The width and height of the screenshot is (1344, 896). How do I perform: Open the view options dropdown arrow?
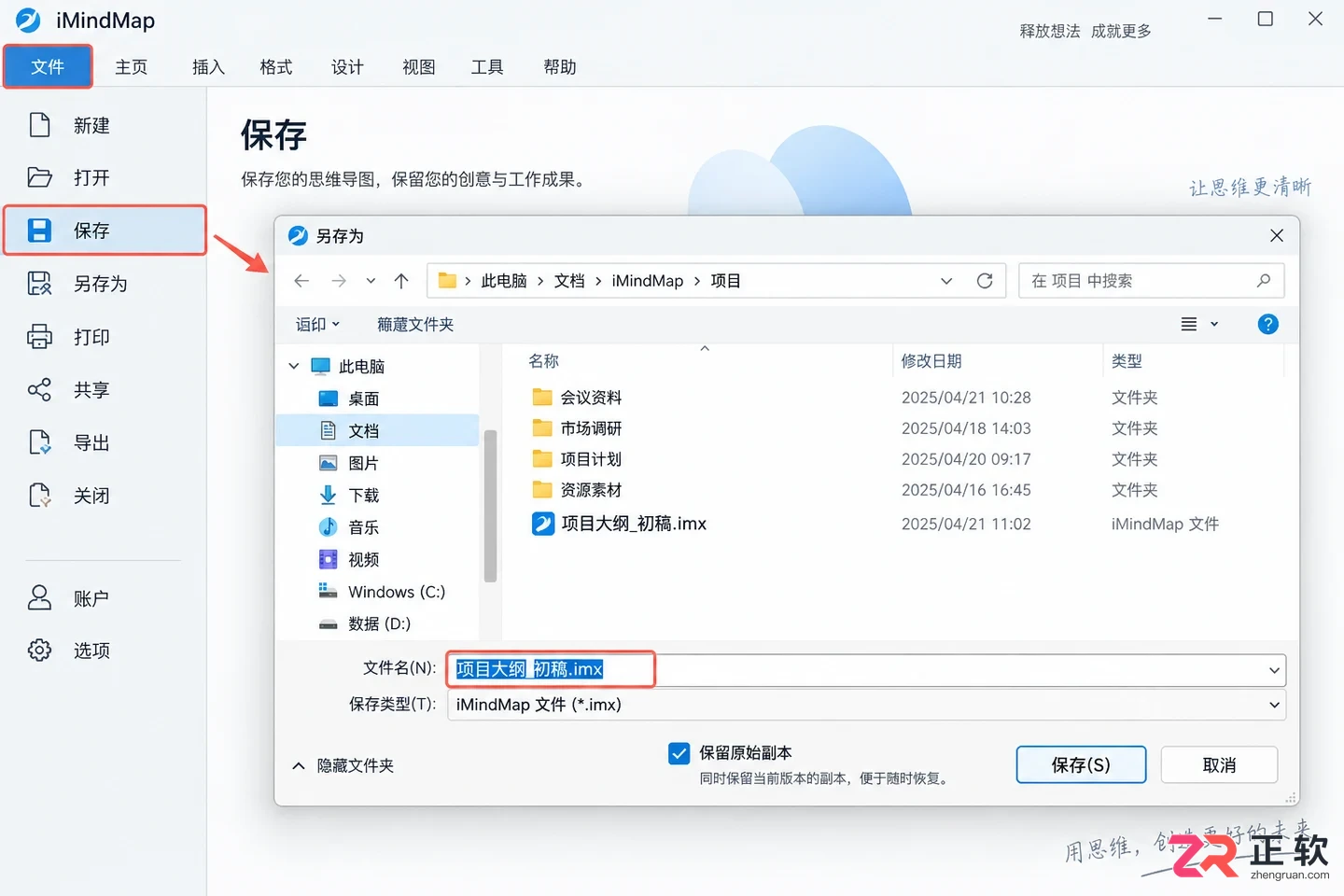coord(1214,324)
